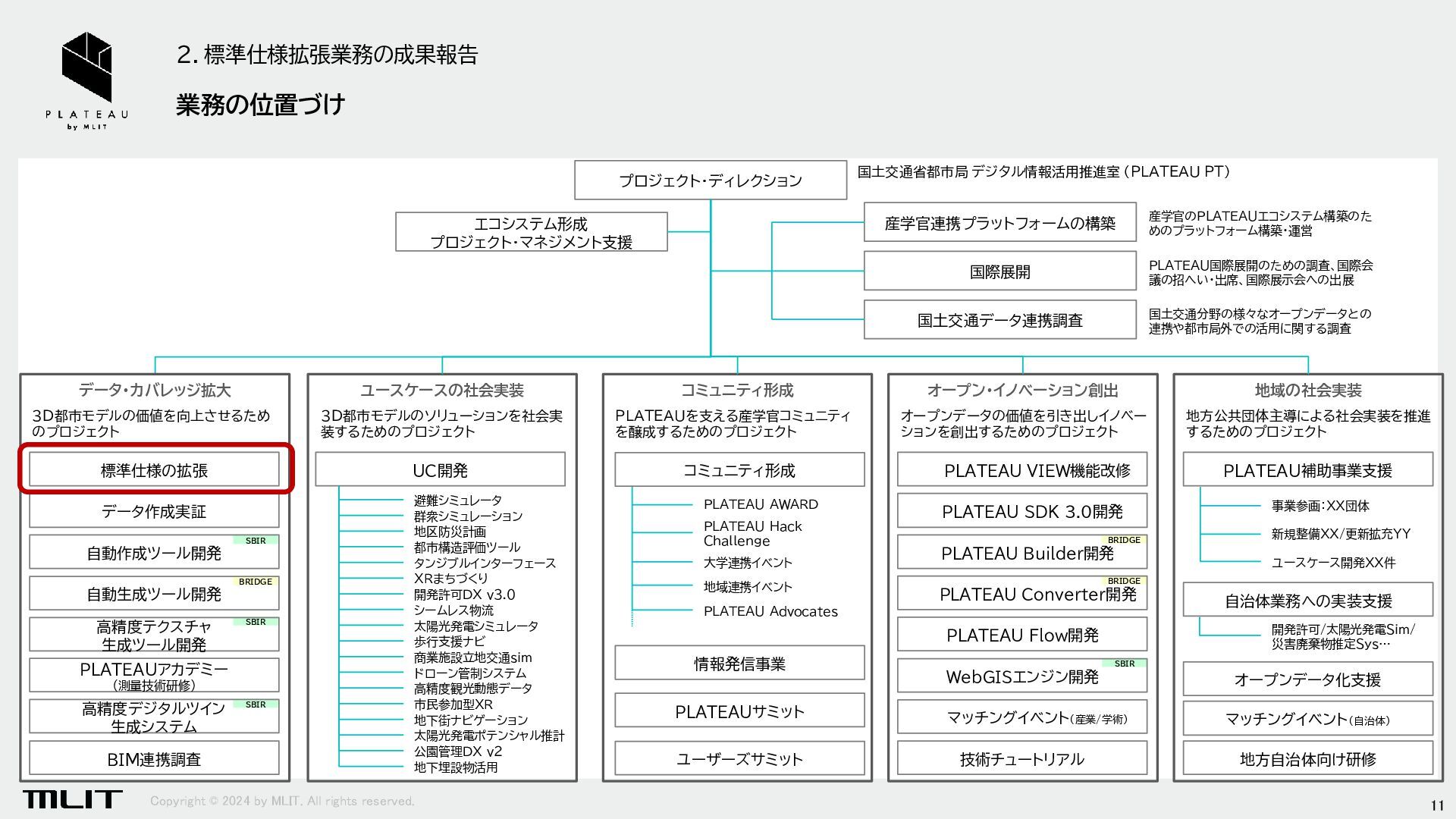Viewport: 1456px width, 819px height.
Task: Click the PLATEAU logo icon
Action: point(86,67)
